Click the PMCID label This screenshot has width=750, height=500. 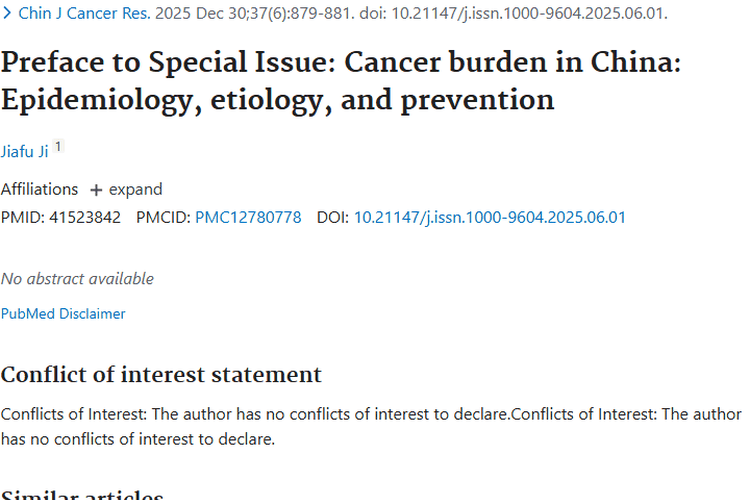coord(163,217)
